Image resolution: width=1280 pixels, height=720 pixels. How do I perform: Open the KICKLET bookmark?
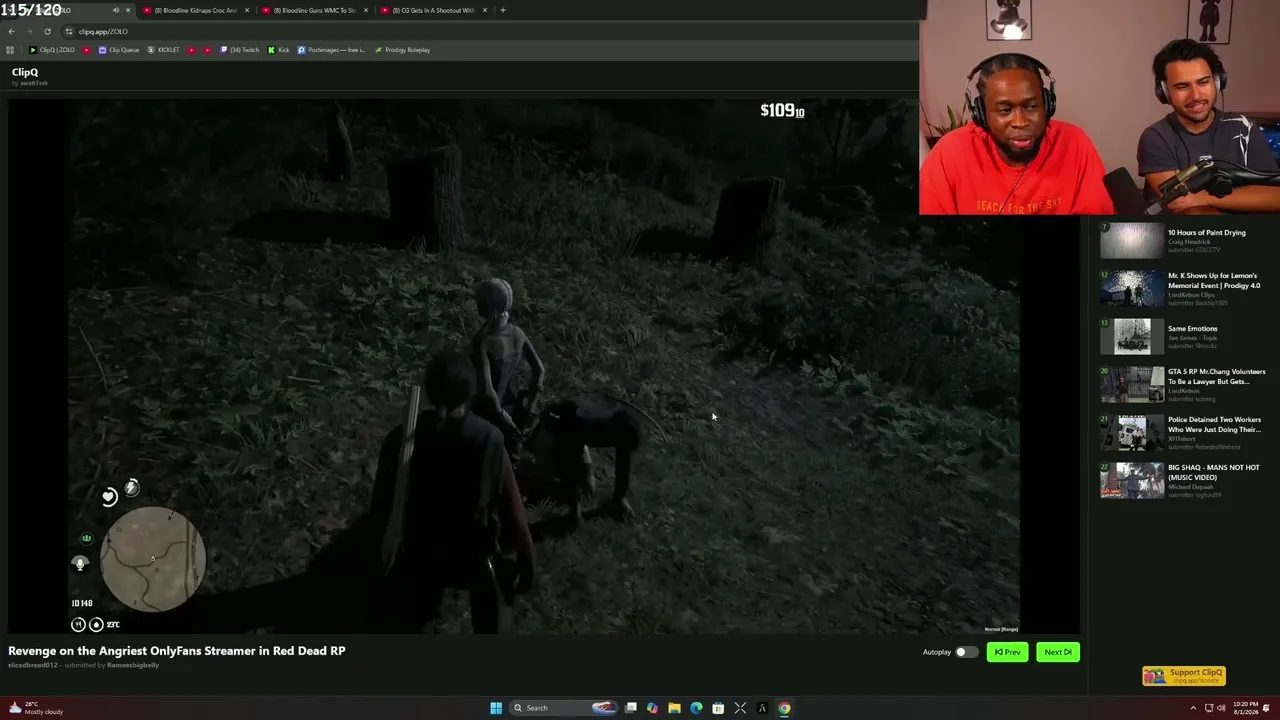pyautogui.click(x=164, y=50)
